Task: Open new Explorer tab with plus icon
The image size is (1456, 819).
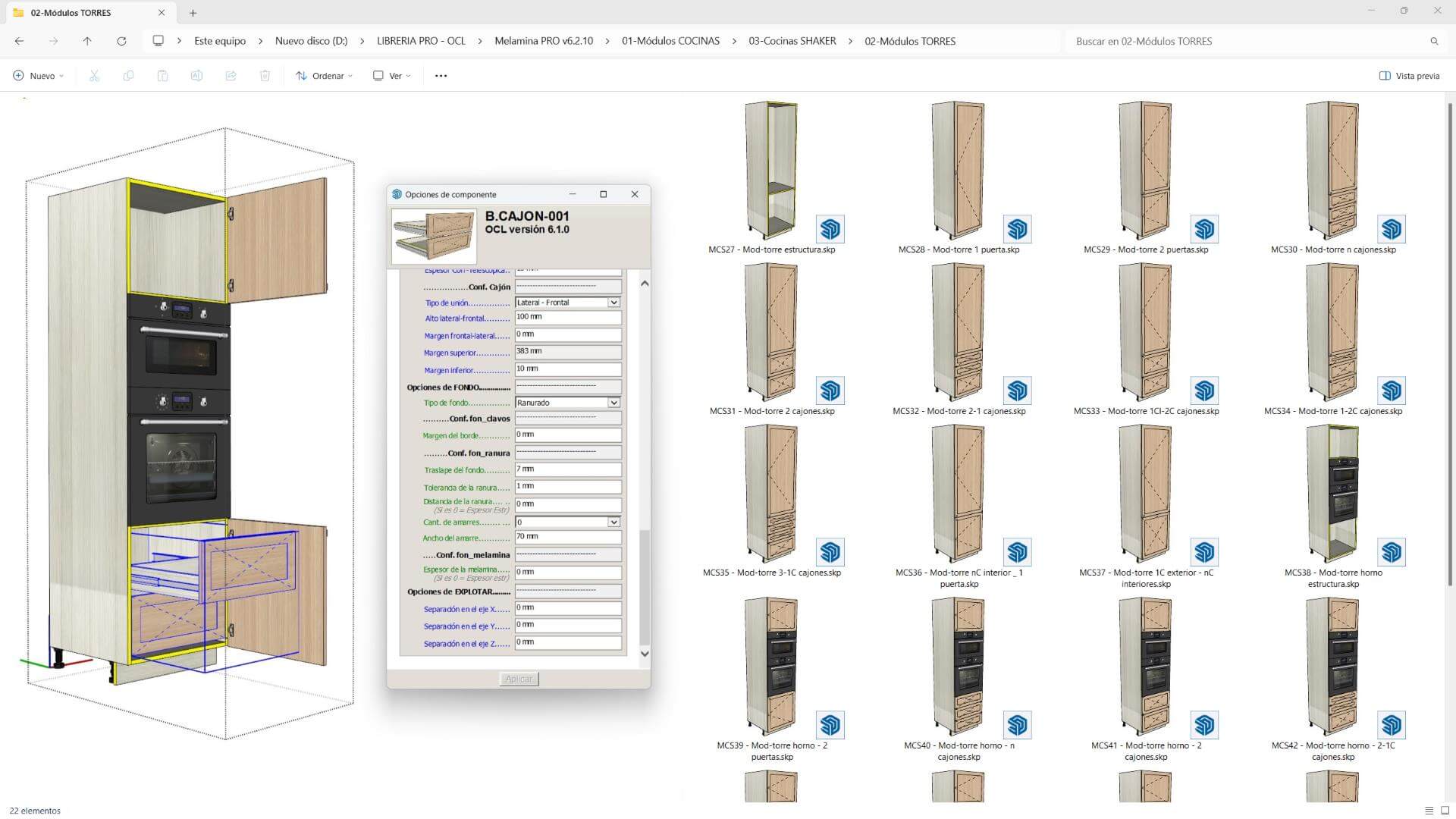Action: 193,13
